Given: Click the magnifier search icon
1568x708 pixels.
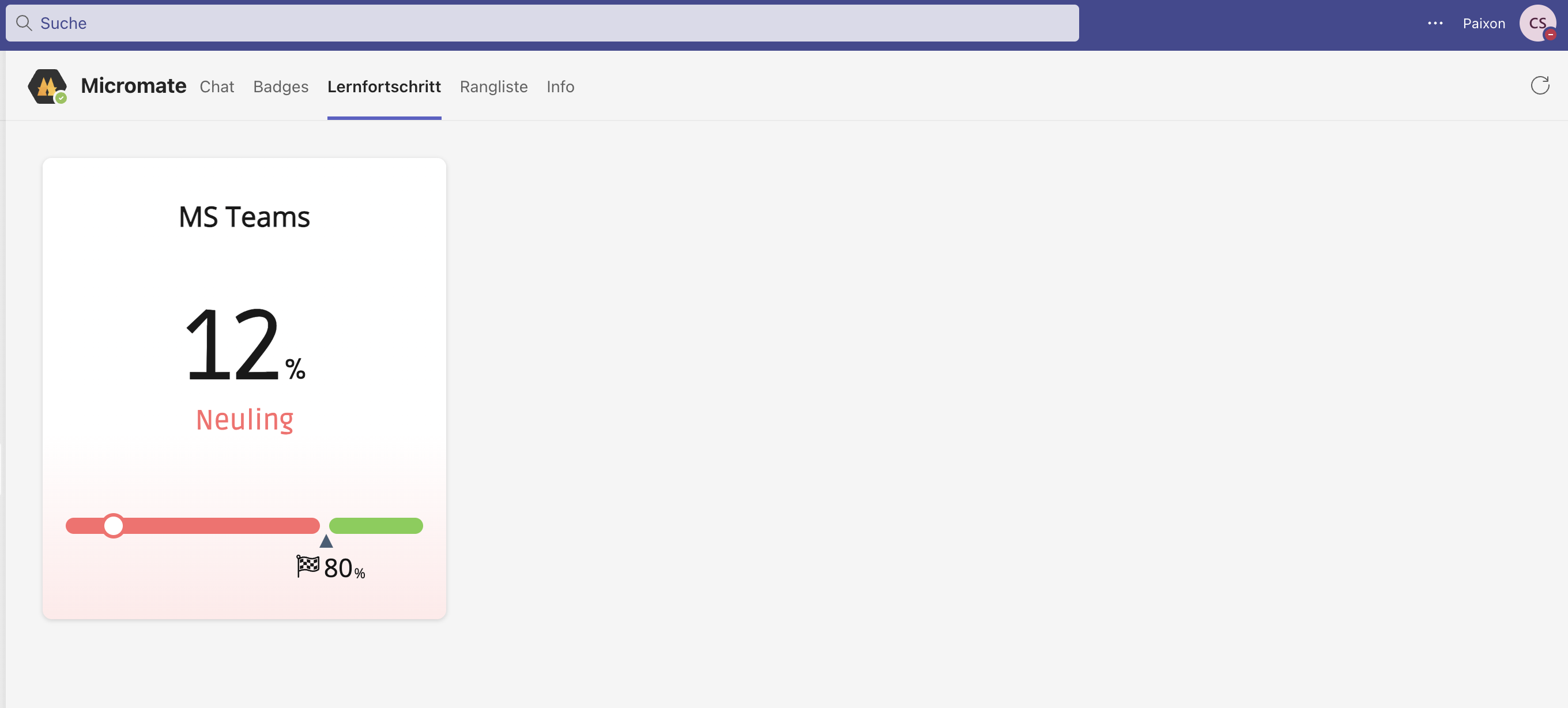Looking at the screenshot, I should tap(24, 23).
